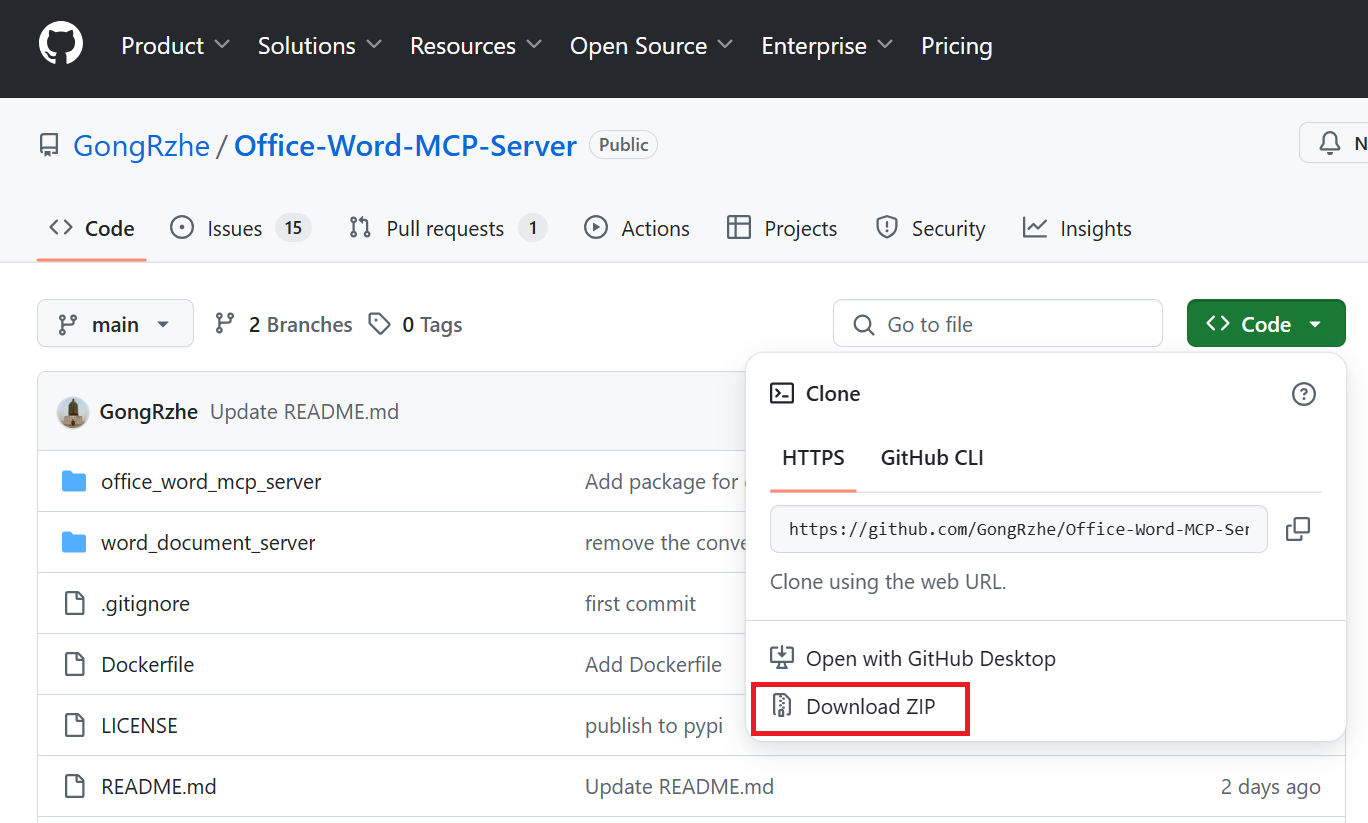Open the main branch selector dropdown
This screenshot has width=1368, height=823.
115,324
